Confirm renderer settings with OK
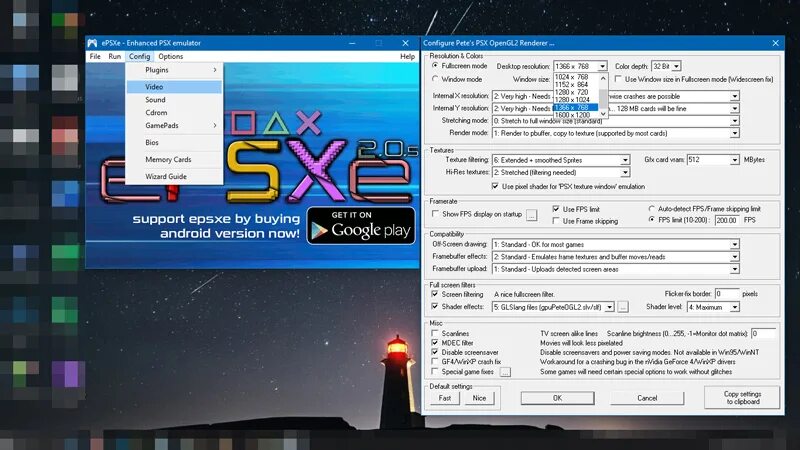 point(557,398)
